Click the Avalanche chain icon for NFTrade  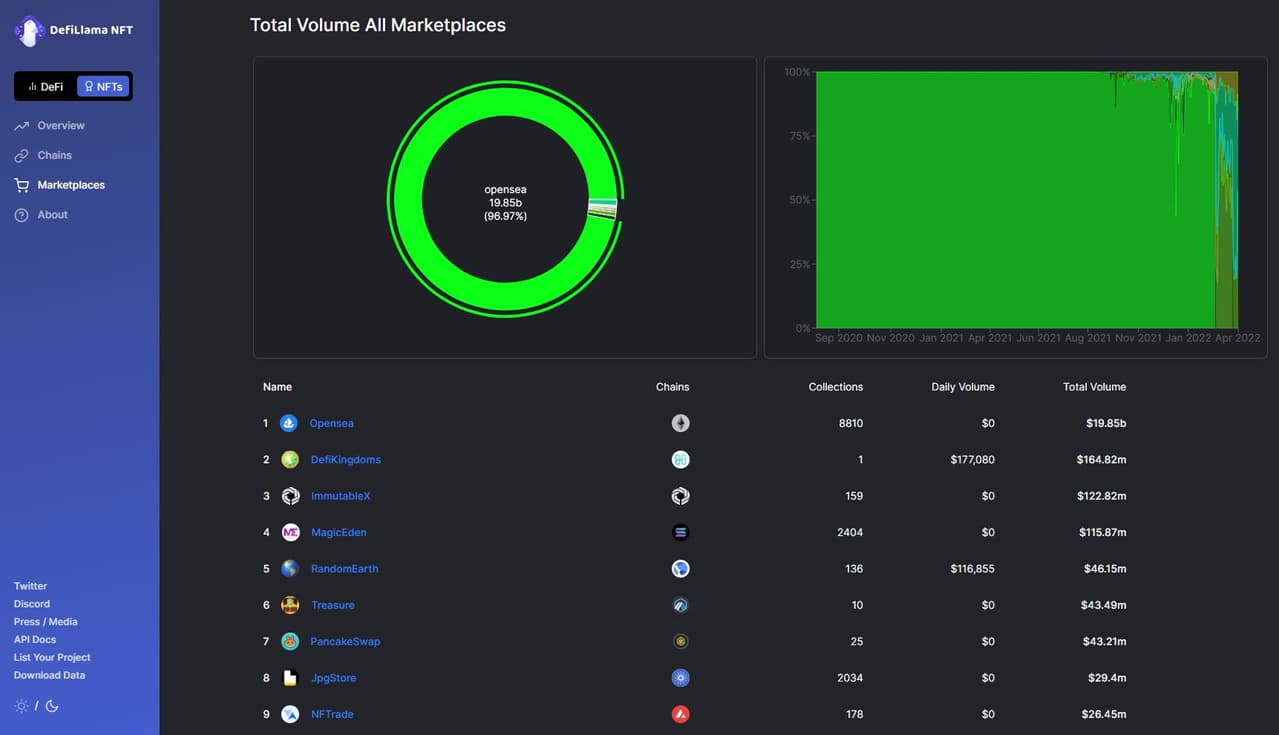tap(680, 714)
